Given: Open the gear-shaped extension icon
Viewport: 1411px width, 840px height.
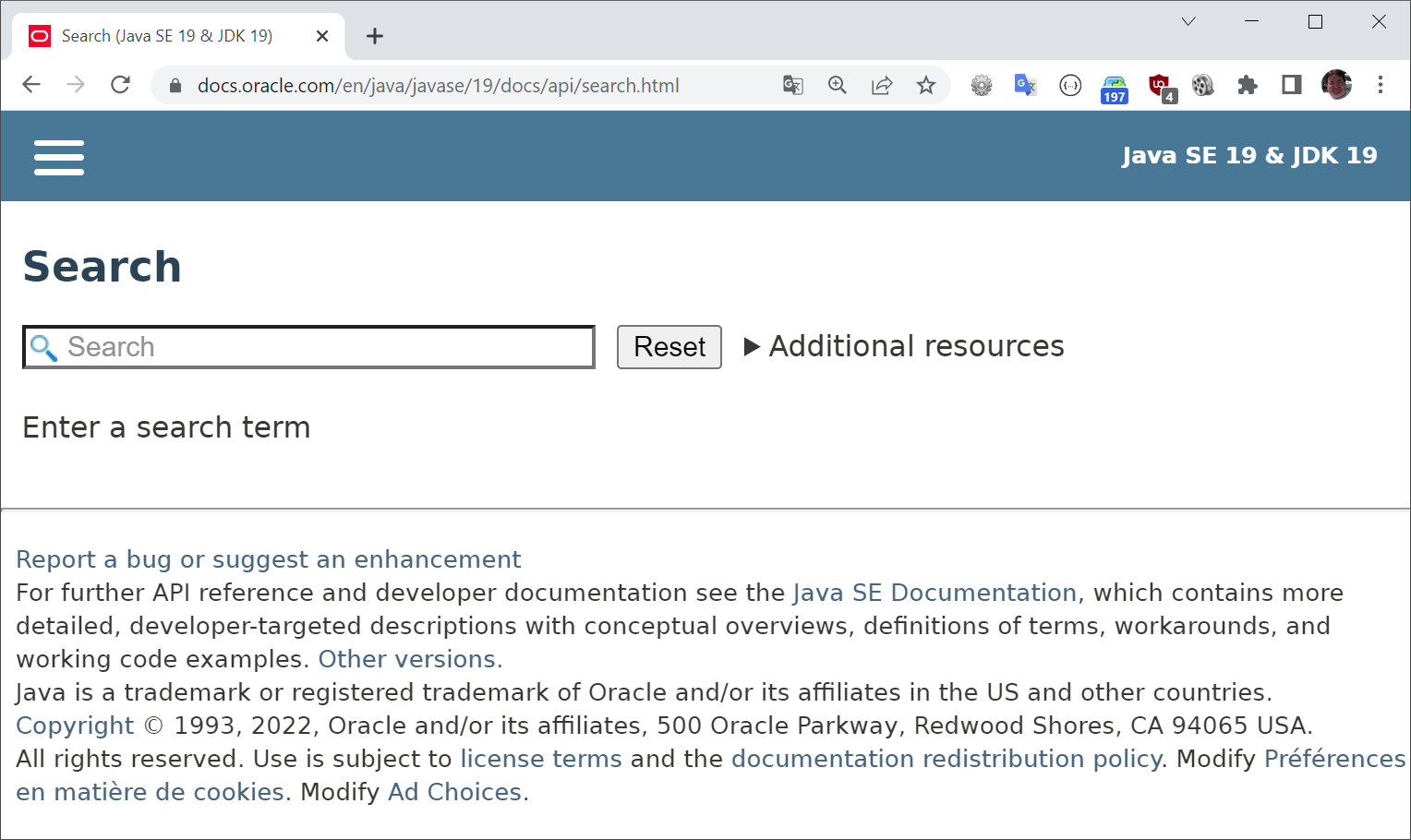Looking at the screenshot, I should click(x=982, y=86).
